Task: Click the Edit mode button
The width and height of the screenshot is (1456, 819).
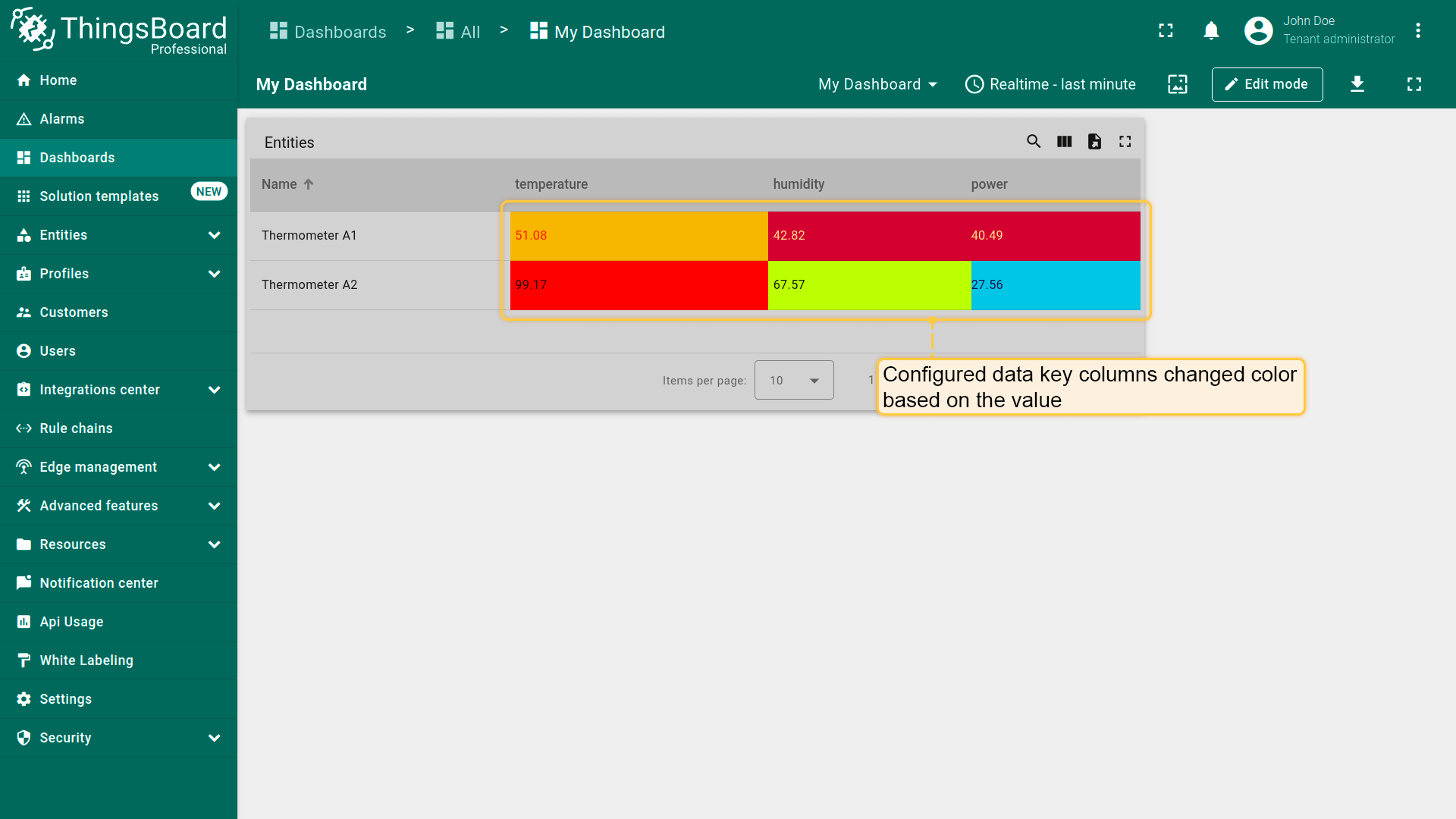Action: pos(1266,84)
